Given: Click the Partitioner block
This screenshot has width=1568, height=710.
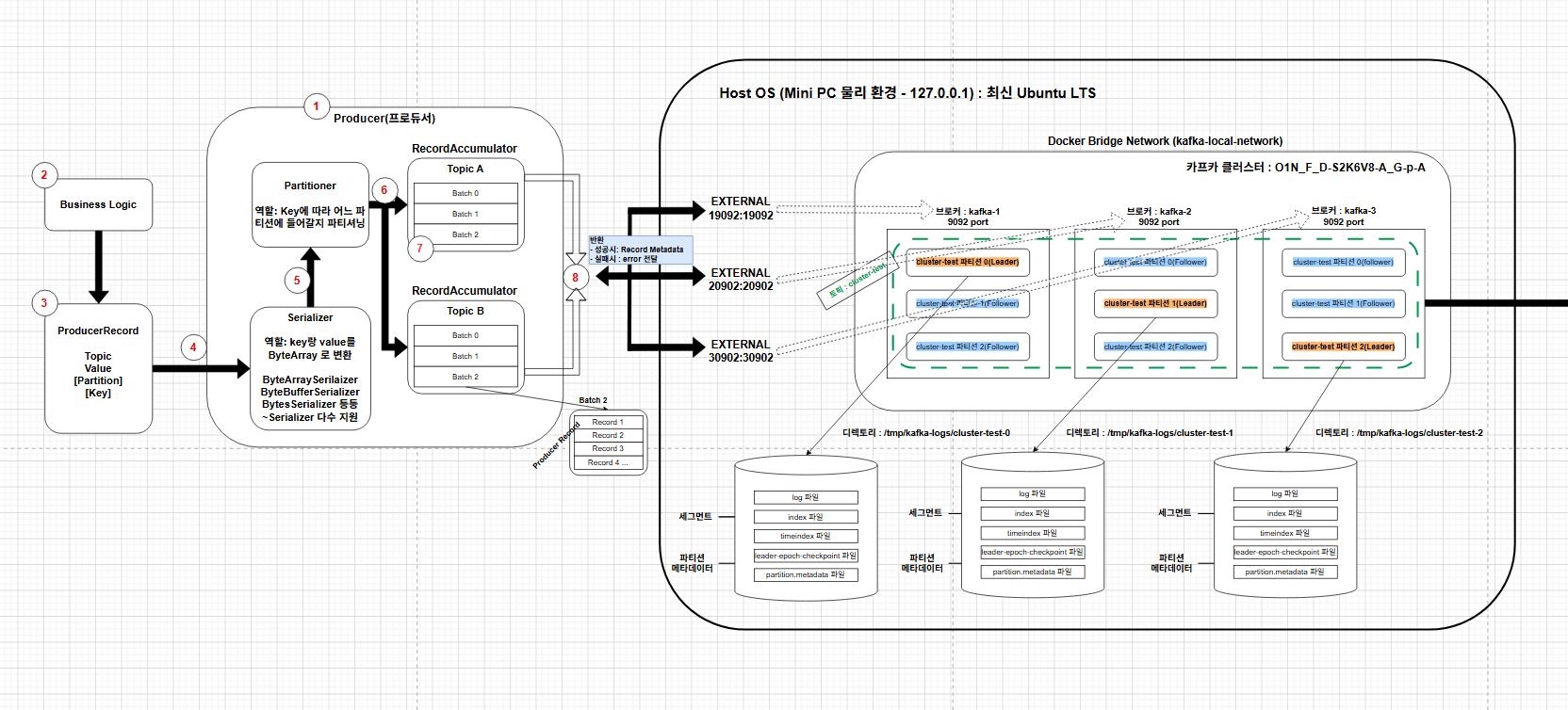Looking at the screenshot, I should click(x=310, y=205).
